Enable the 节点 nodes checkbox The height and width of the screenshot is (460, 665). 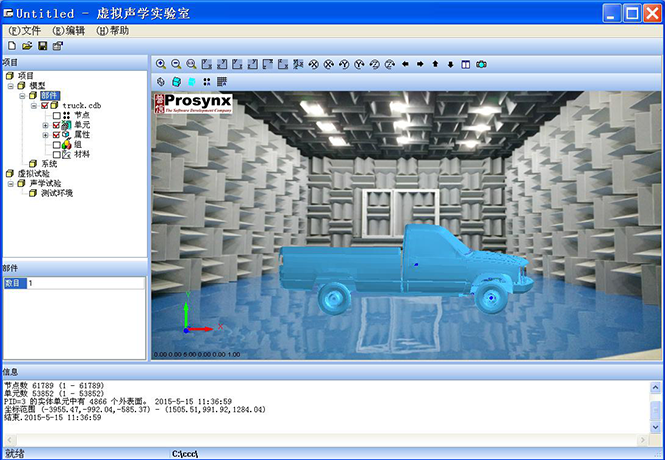(57, 115)
